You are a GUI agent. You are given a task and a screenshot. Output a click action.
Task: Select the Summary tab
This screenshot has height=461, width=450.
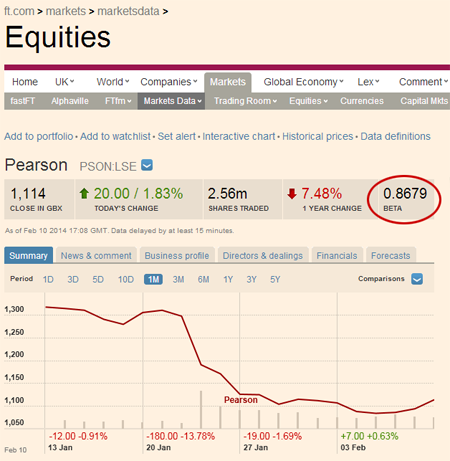tap(28, 255)
